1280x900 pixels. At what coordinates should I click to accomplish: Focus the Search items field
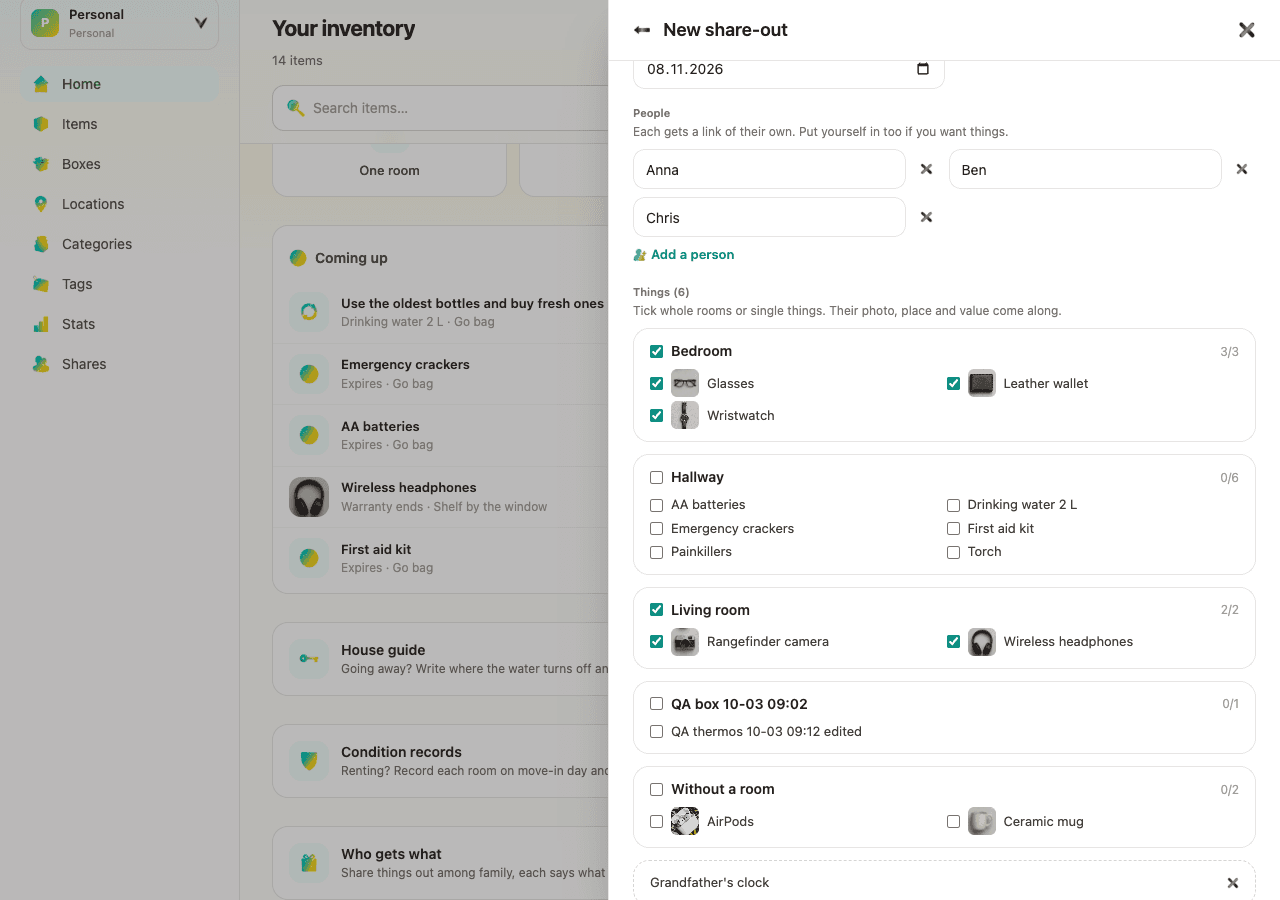point(440,108)
